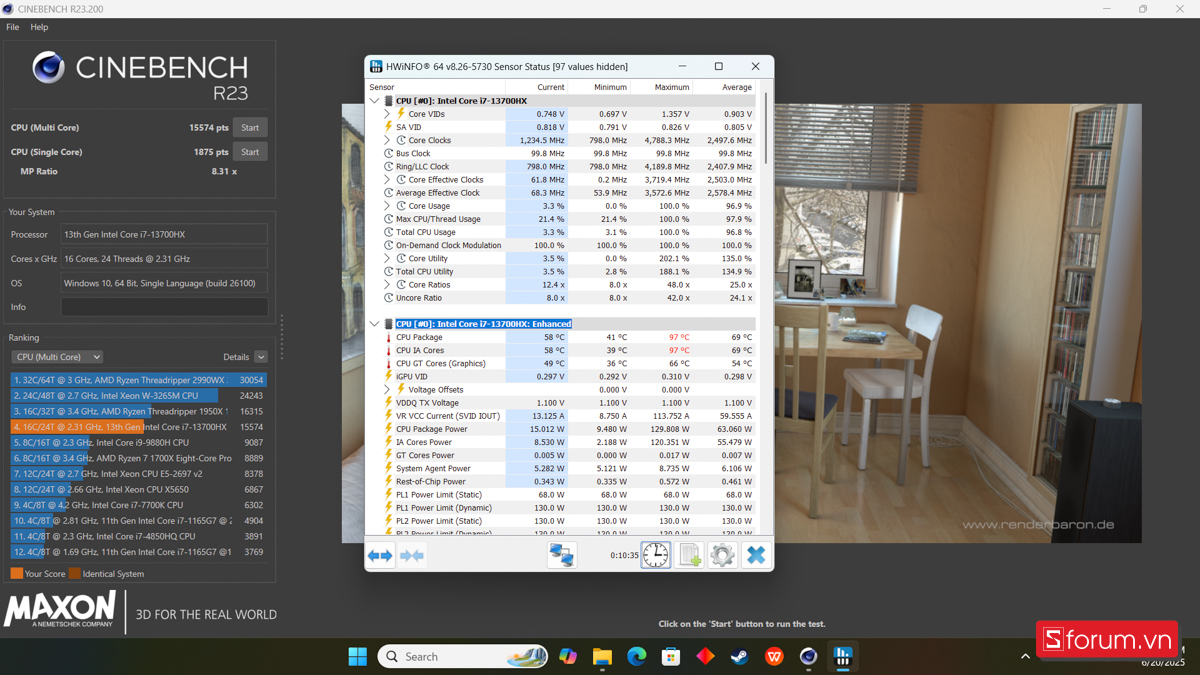Select the Intel Core i9-9880H ranking entry
This screenshot has width=1200, height=675.
pos(139,442)
